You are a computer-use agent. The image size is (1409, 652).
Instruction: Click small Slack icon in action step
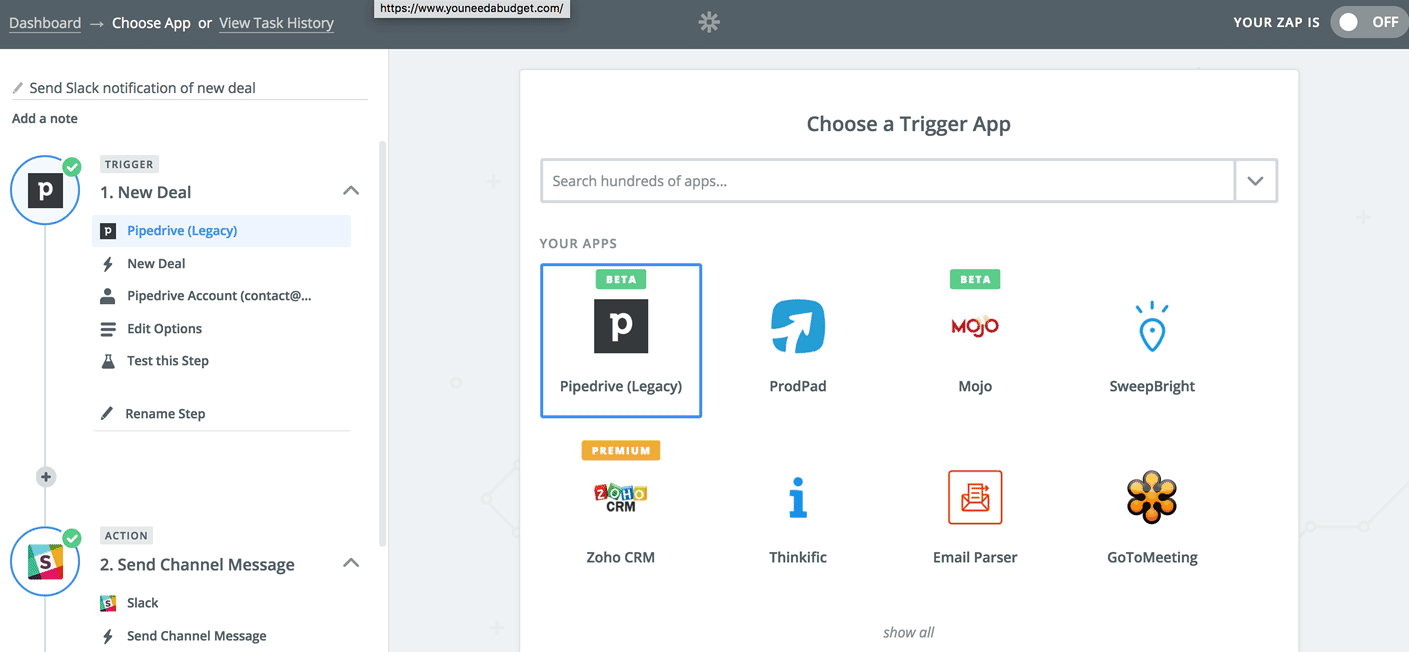(x=108, y=603)
